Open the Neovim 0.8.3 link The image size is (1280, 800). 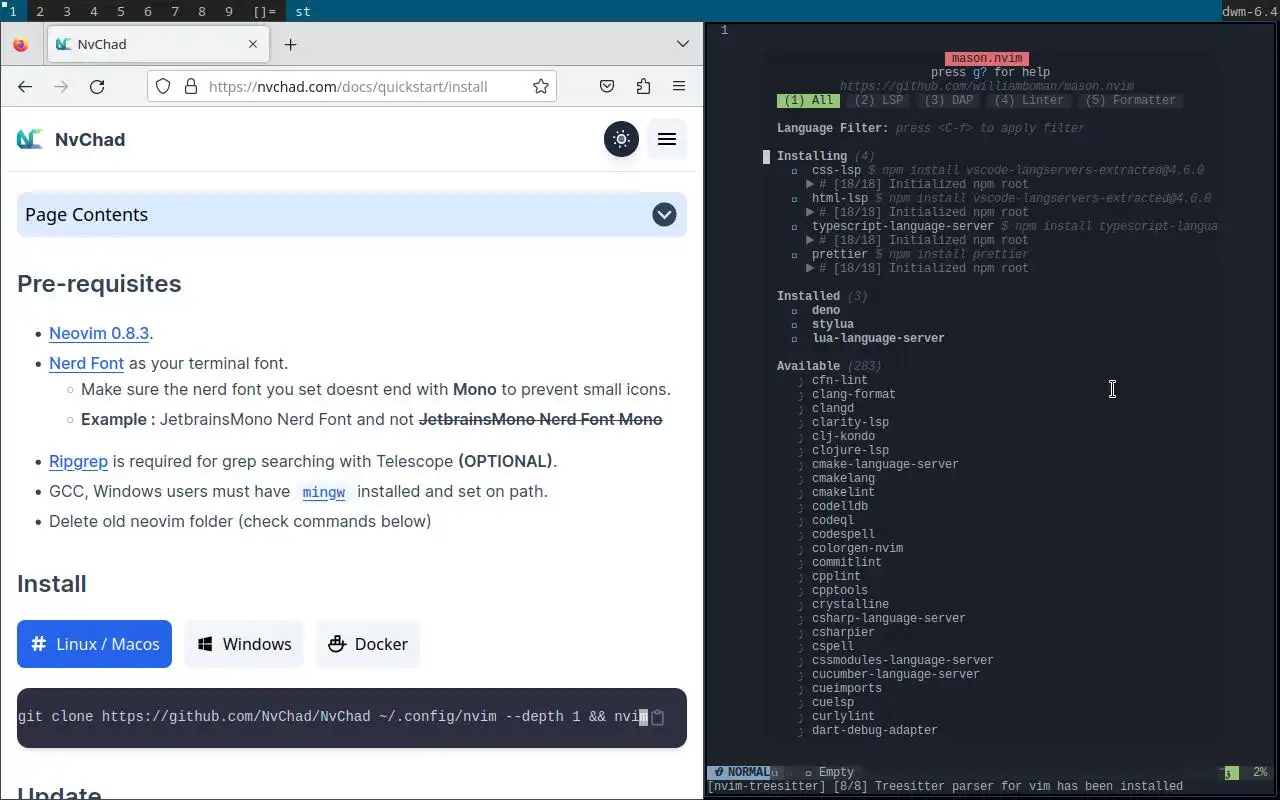point(99,333)
